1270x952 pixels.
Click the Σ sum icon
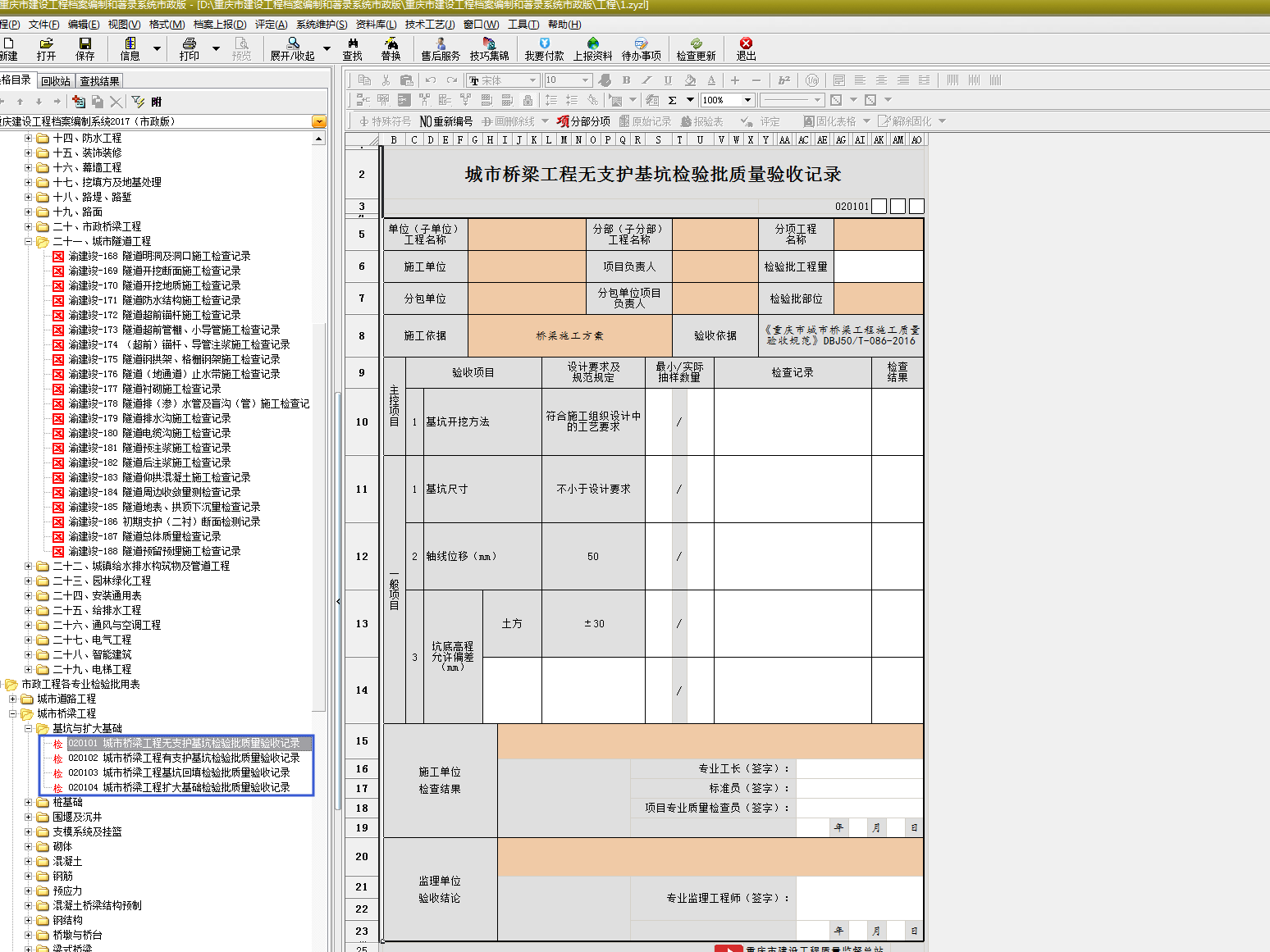672,100
